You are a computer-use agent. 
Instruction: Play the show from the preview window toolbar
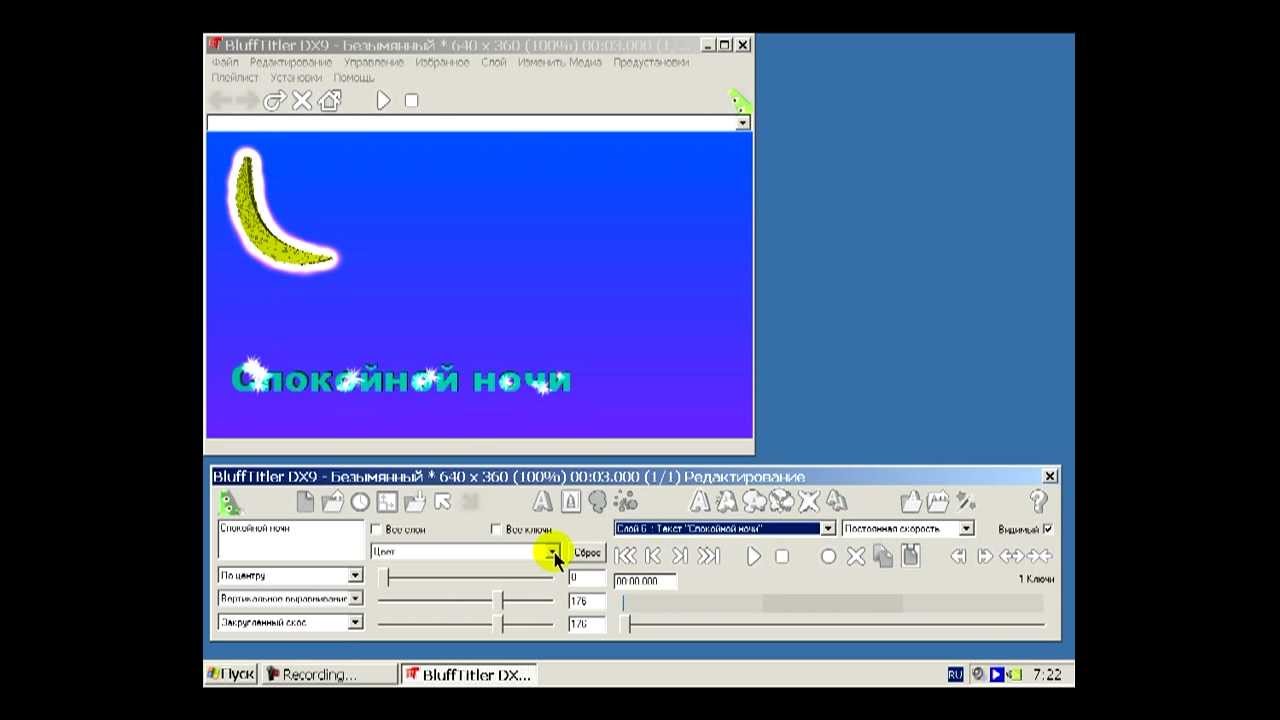384,100
